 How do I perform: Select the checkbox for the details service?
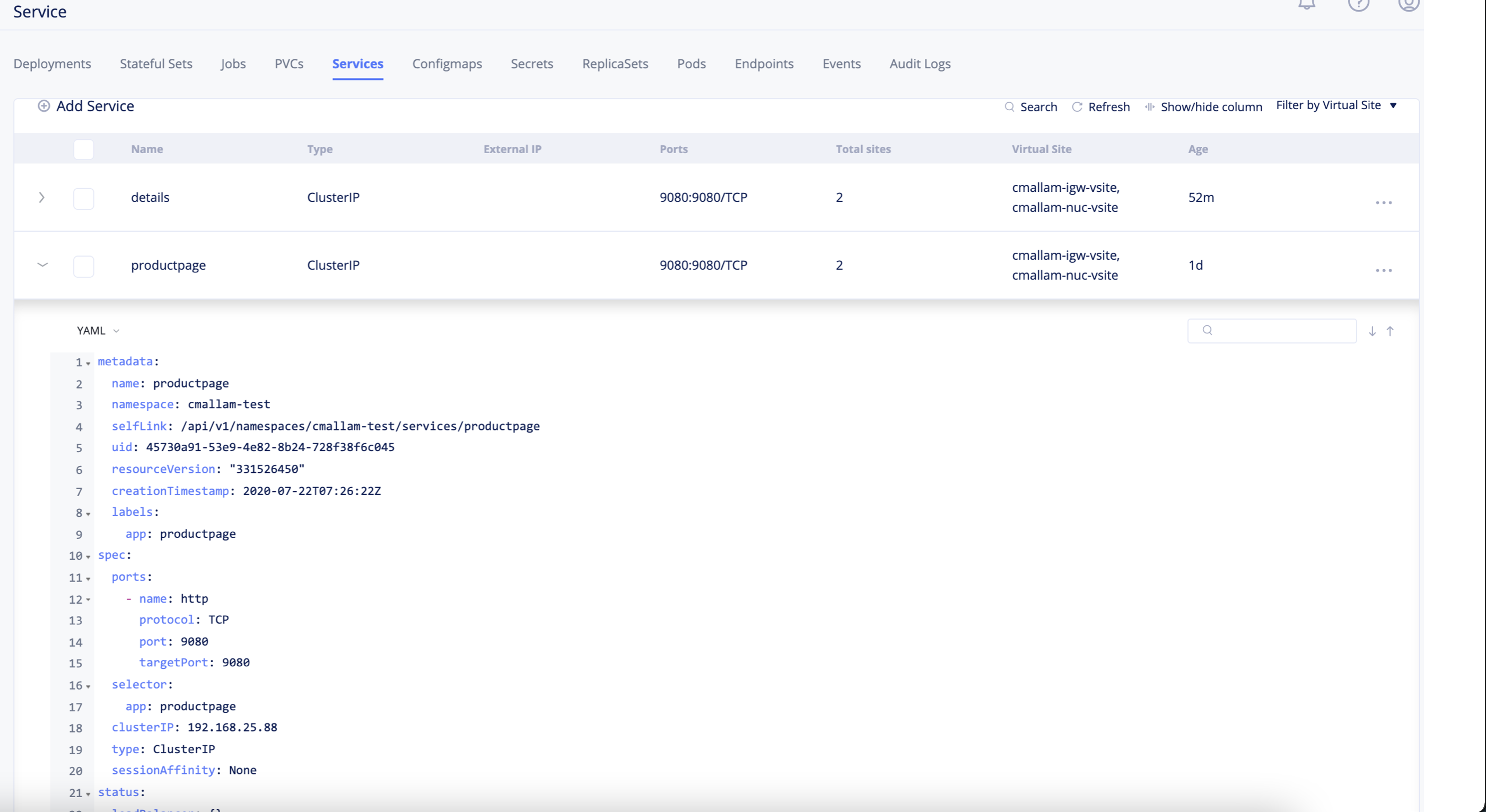pyautogui.click(x=84, y=198)
